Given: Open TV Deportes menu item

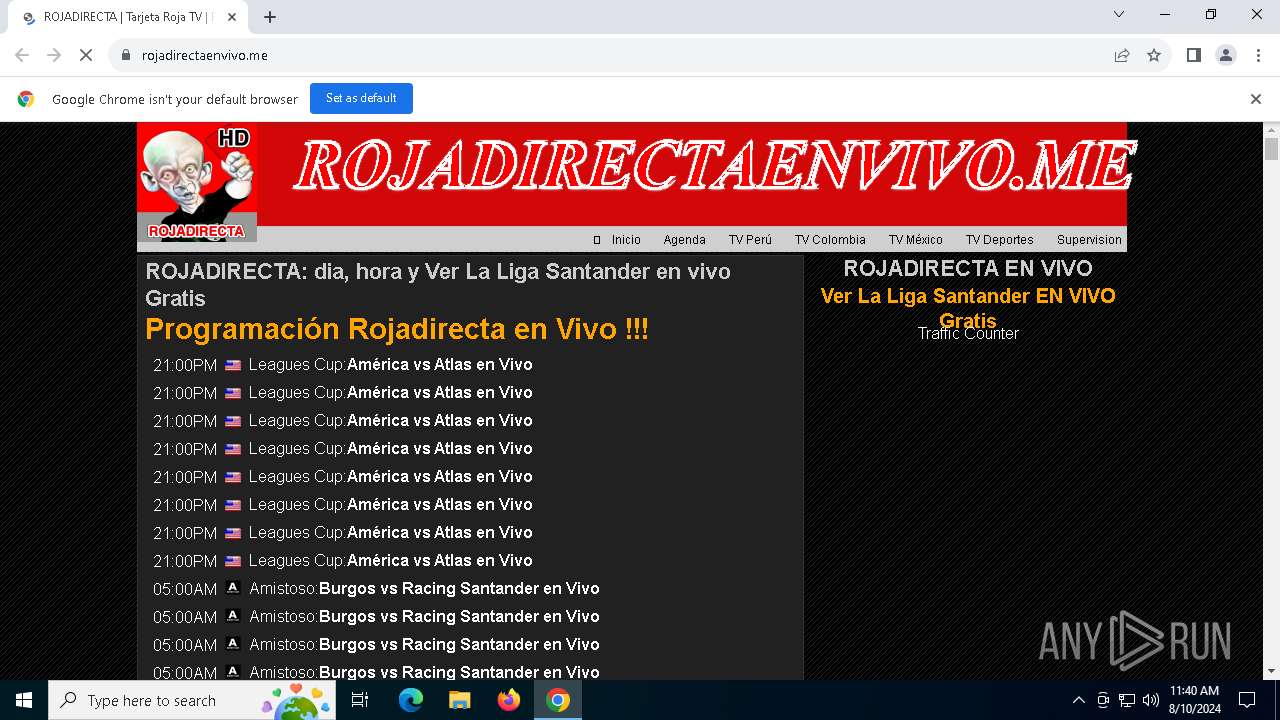Looking at the screenshot, I should 1000,240.
